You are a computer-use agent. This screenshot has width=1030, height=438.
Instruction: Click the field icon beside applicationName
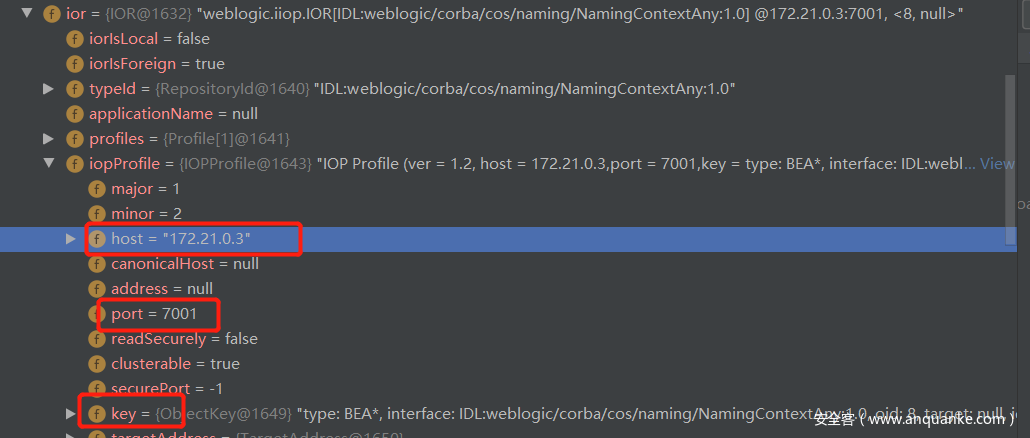tap(74, 114)
